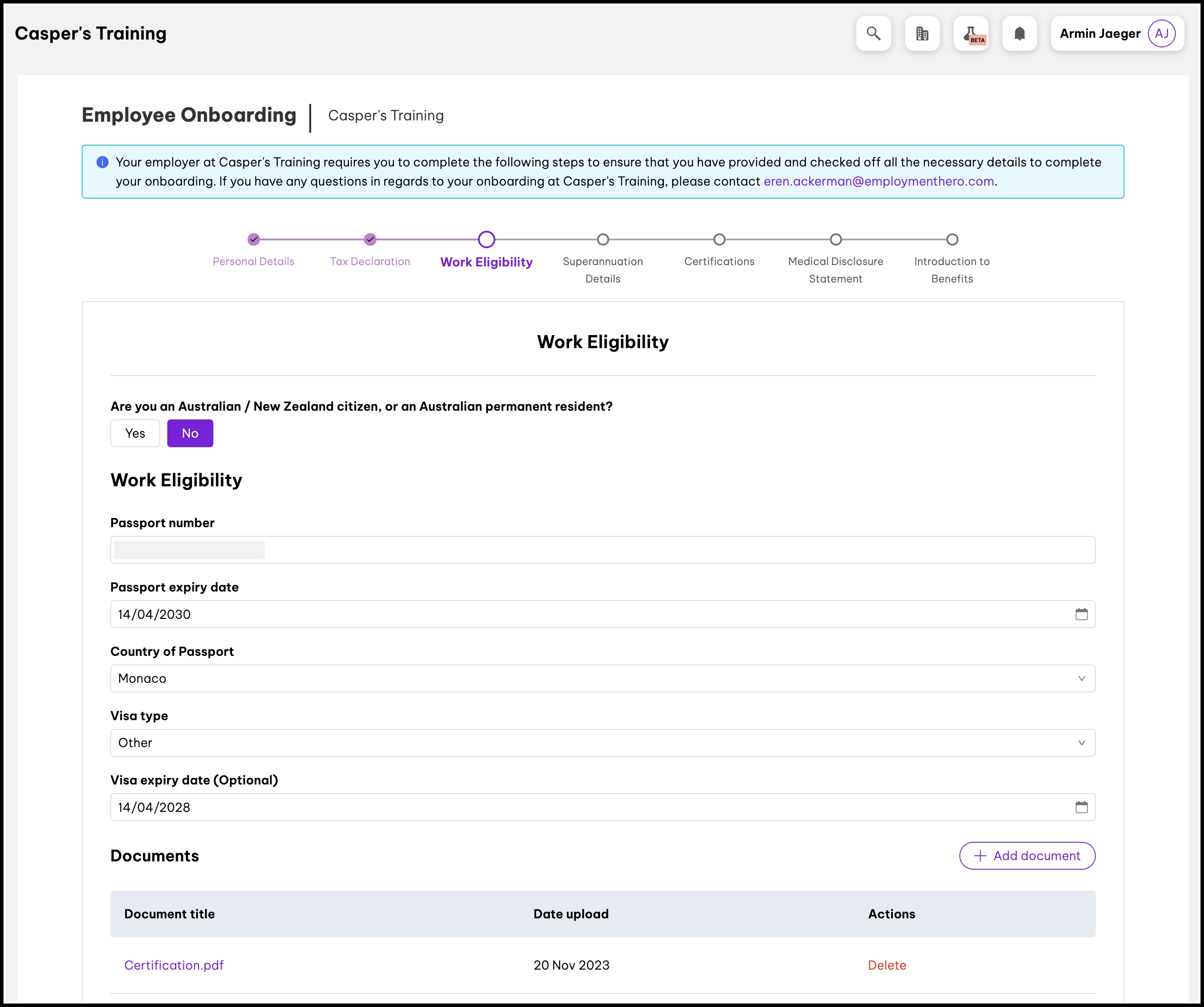Open the search icon in header
Viewport: 1204px width, 1007px height.
coord(873,34)
